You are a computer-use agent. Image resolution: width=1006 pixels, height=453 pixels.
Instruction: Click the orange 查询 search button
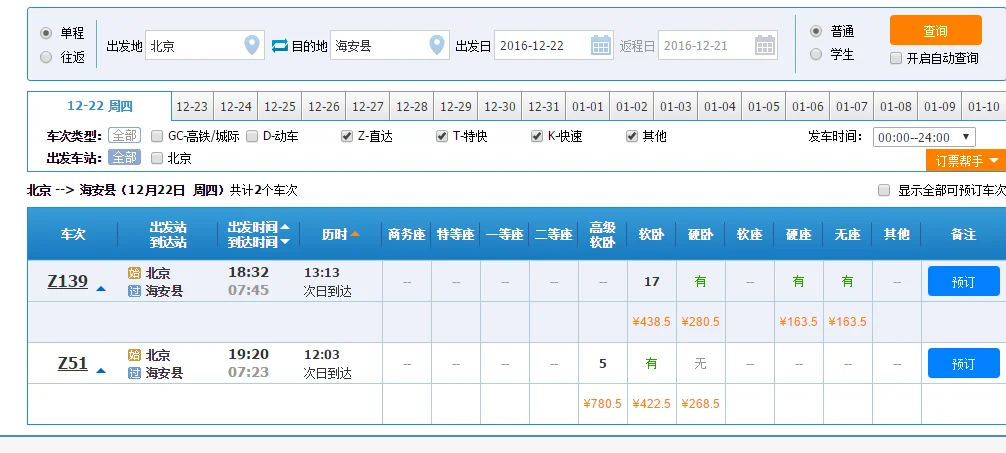pyautogui.click(x=935, y=30)
